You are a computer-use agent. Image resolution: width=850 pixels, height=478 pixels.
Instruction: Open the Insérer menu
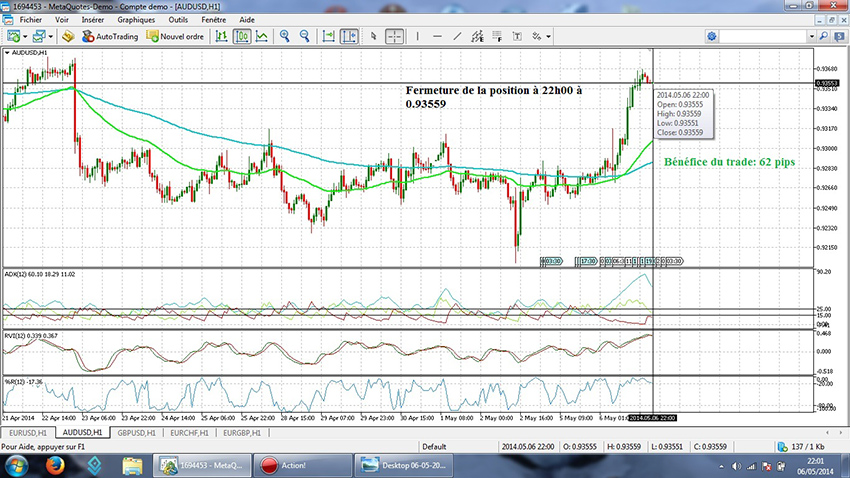[x=92, y=19]
